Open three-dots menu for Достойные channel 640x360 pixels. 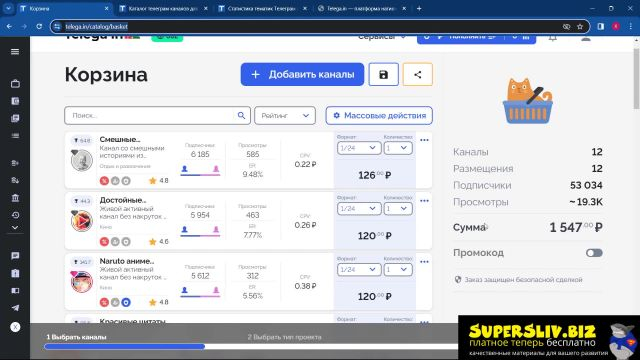coord(424,201)
